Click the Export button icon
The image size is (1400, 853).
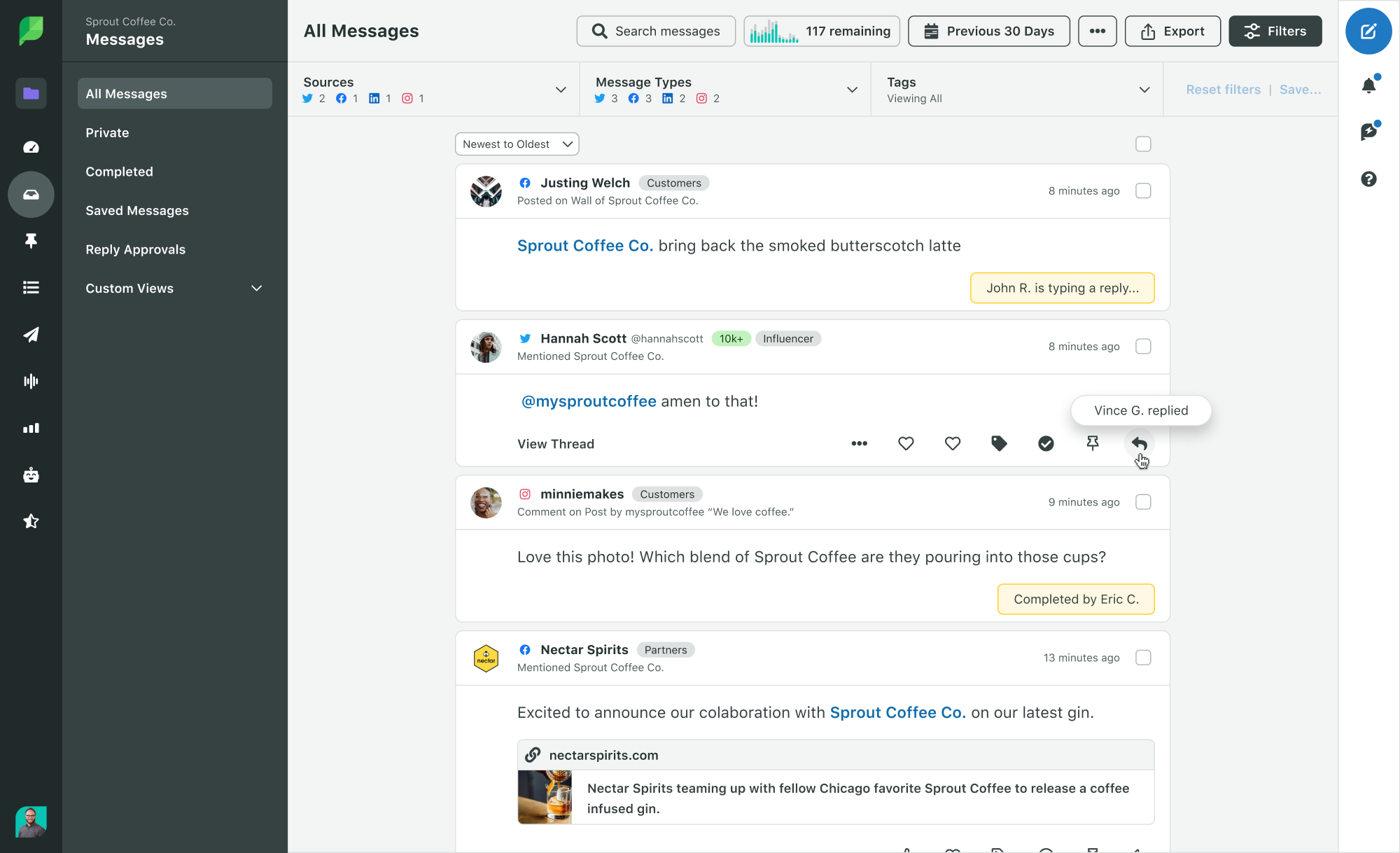coord(1148,31)
